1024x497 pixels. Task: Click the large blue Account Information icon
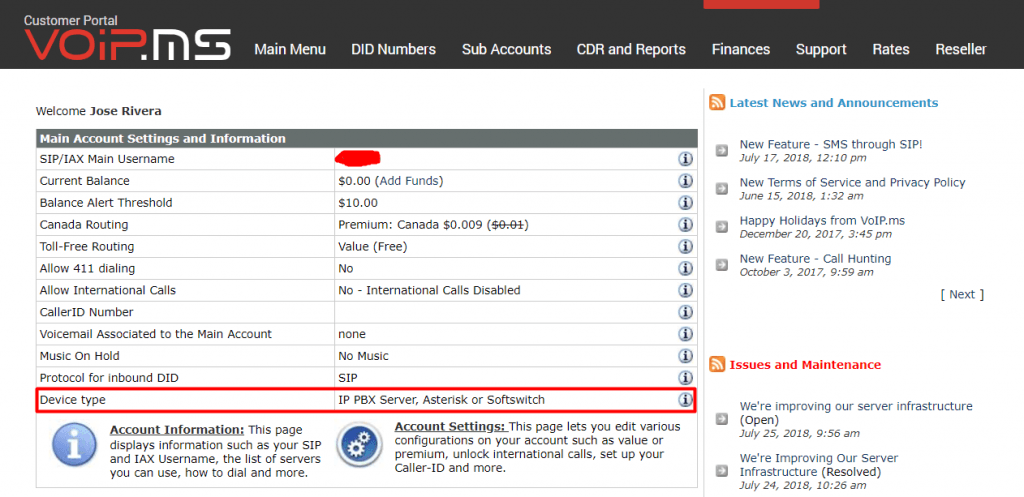(x=74, y=445)
